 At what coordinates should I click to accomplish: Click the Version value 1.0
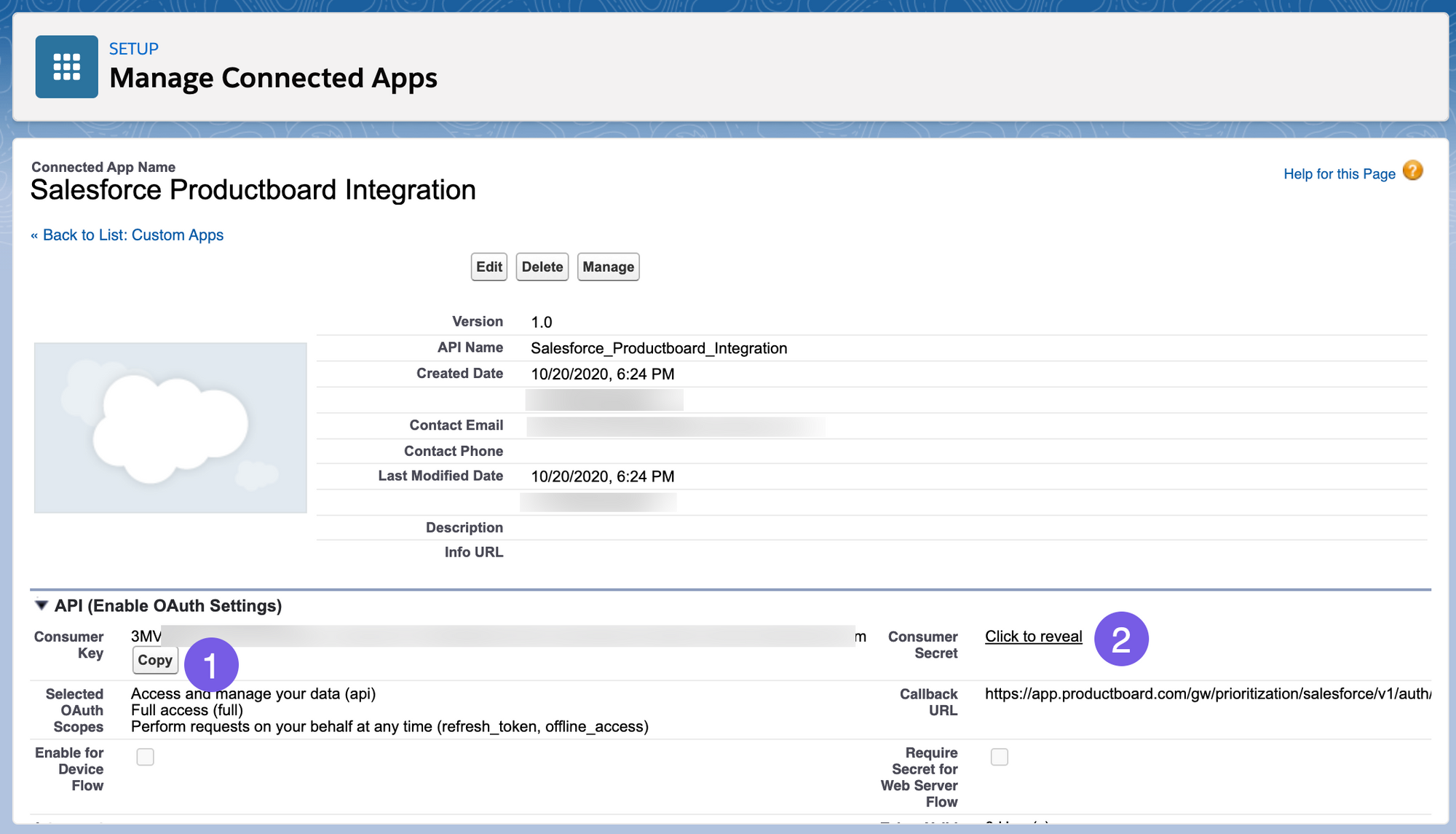click(x=542, y=322)
